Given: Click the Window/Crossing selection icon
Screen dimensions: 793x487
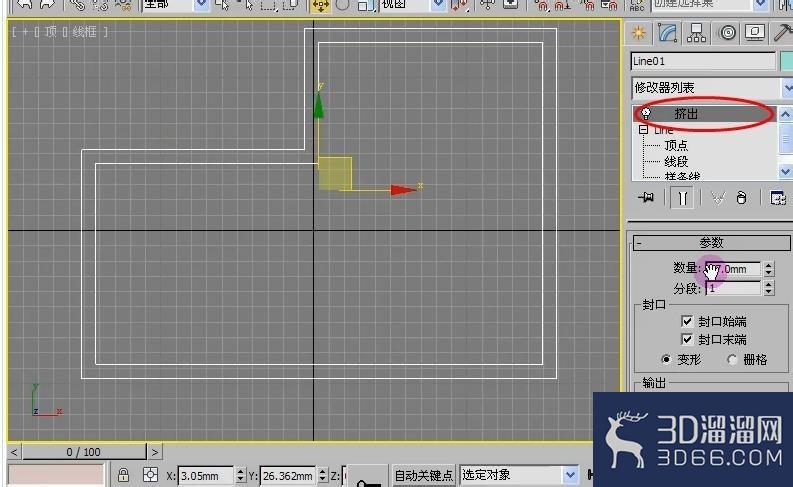Looking at the screenshot, I should 290,5.
